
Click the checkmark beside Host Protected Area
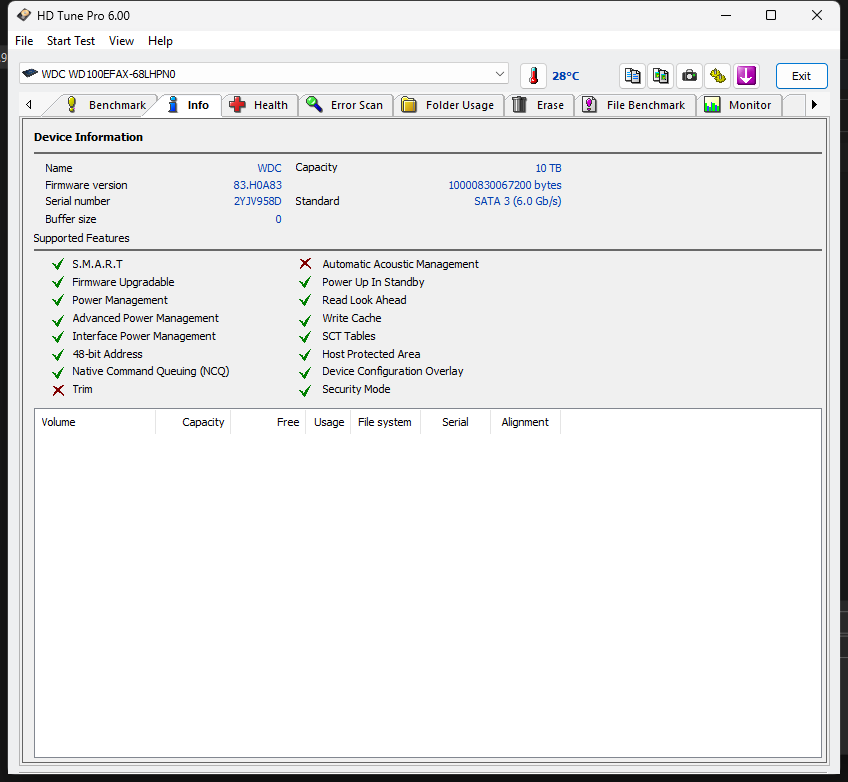pos(306,355)
